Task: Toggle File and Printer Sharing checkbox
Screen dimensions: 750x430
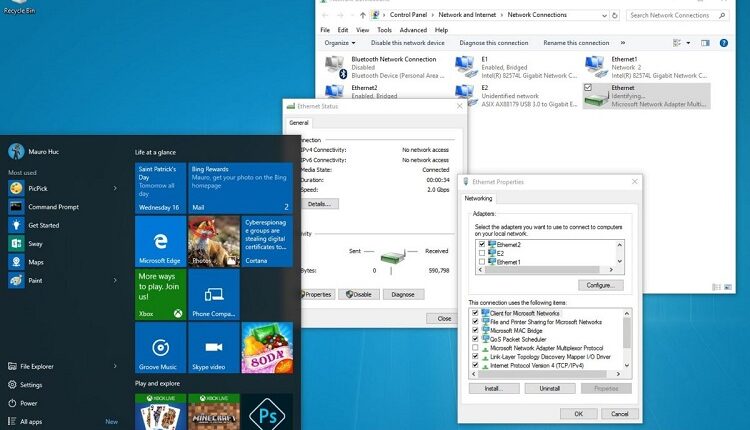Action: point(475,321)
